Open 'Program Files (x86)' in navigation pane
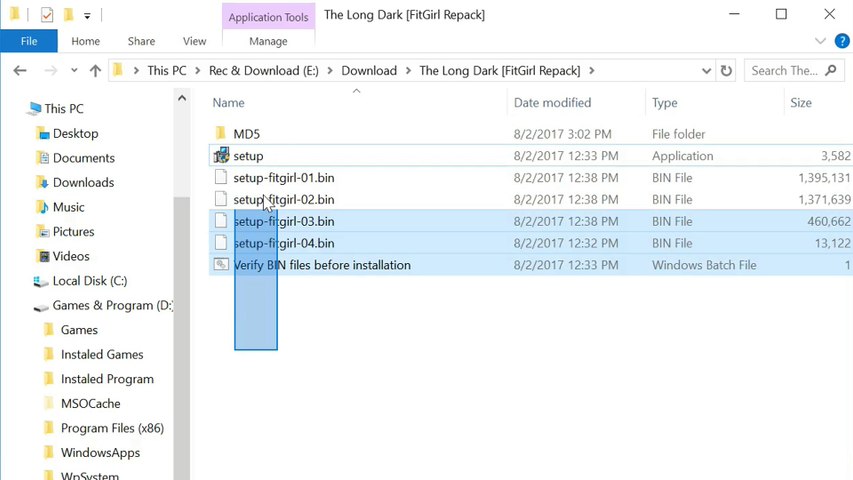The width and height of the screenshot is (853, 480). point(112,428)
